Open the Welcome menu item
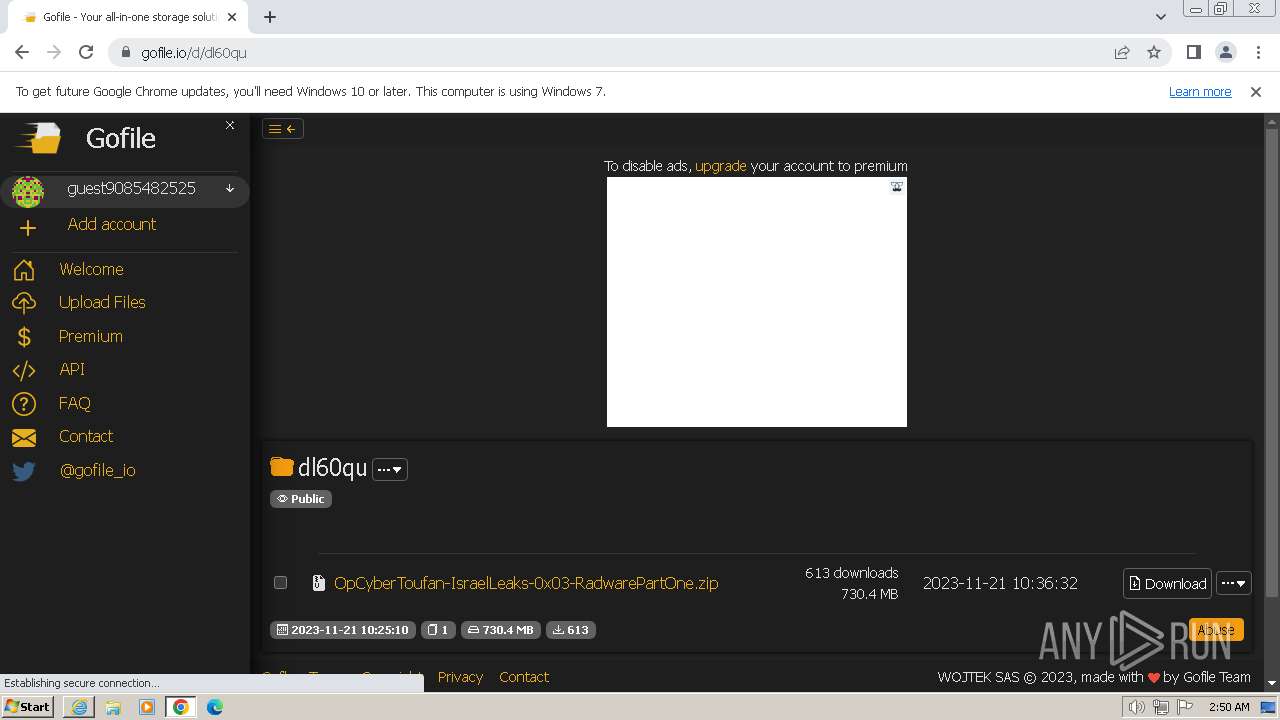Viewport: 1280px width, 720px height. point(91,269)
